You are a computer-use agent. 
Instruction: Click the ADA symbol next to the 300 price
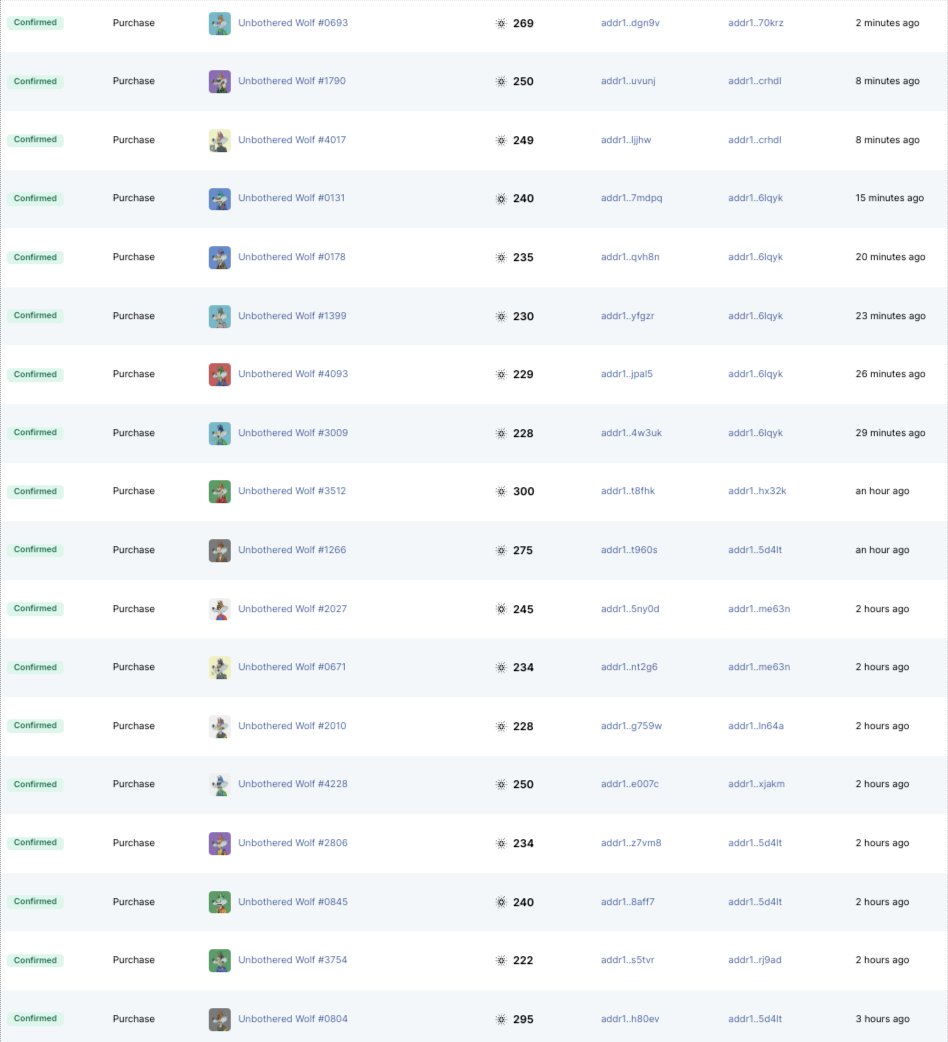click(501, 491)
